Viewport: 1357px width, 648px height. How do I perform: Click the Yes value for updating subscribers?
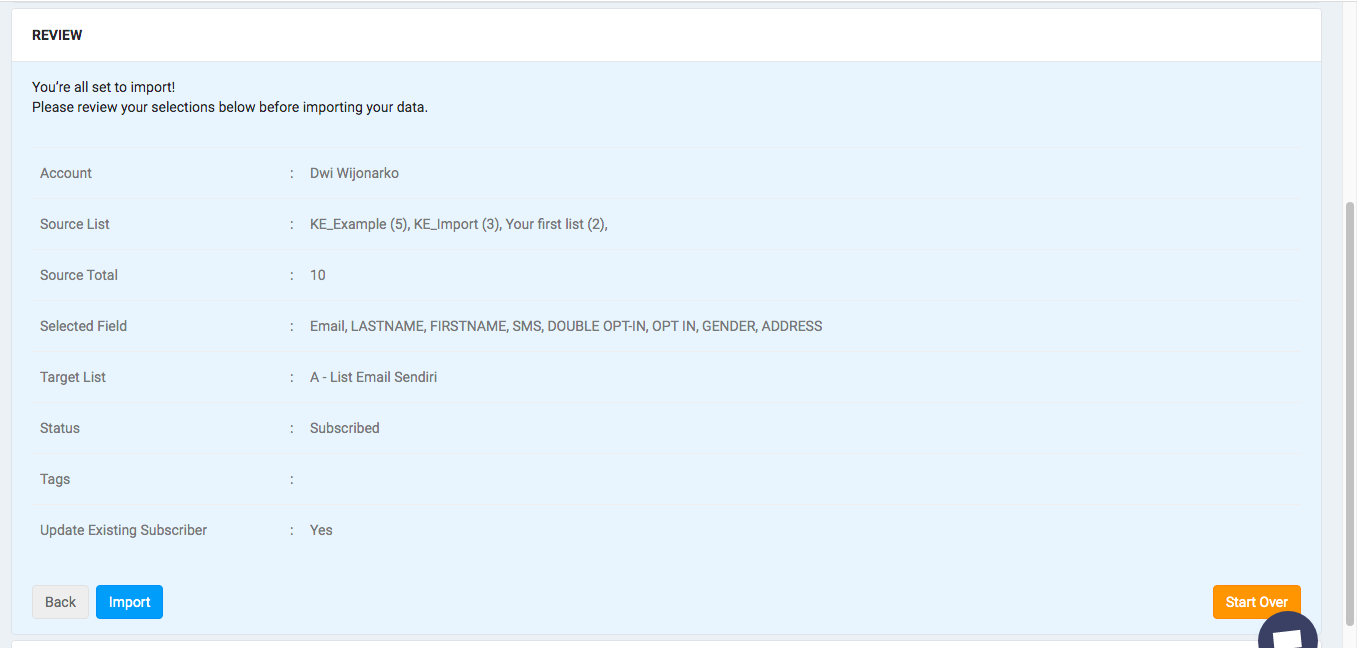(321, 530)
